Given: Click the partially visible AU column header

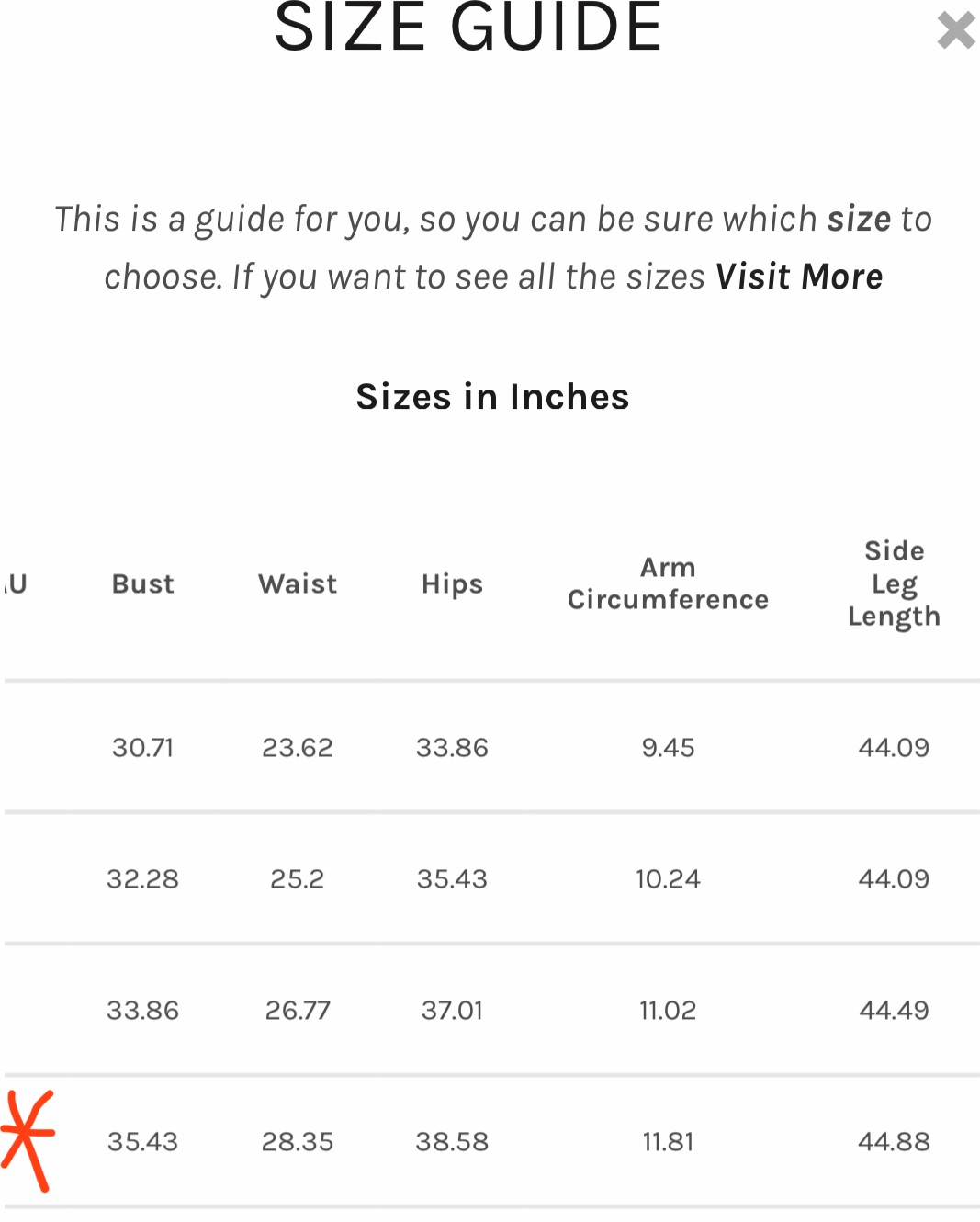Looking at the screenshot, I should click(x=14, y=584).
